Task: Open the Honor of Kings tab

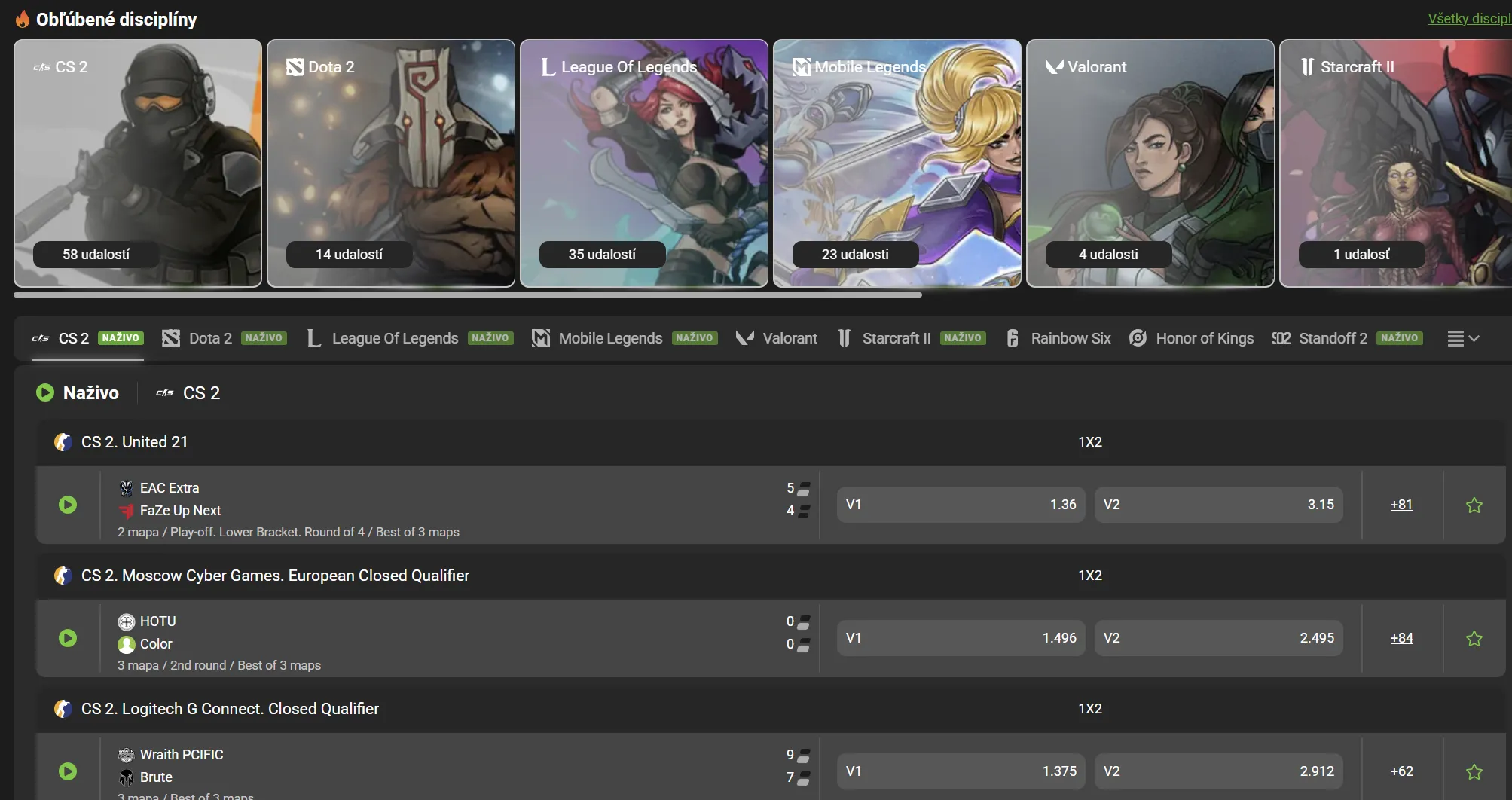Action: pos(1191,339)
